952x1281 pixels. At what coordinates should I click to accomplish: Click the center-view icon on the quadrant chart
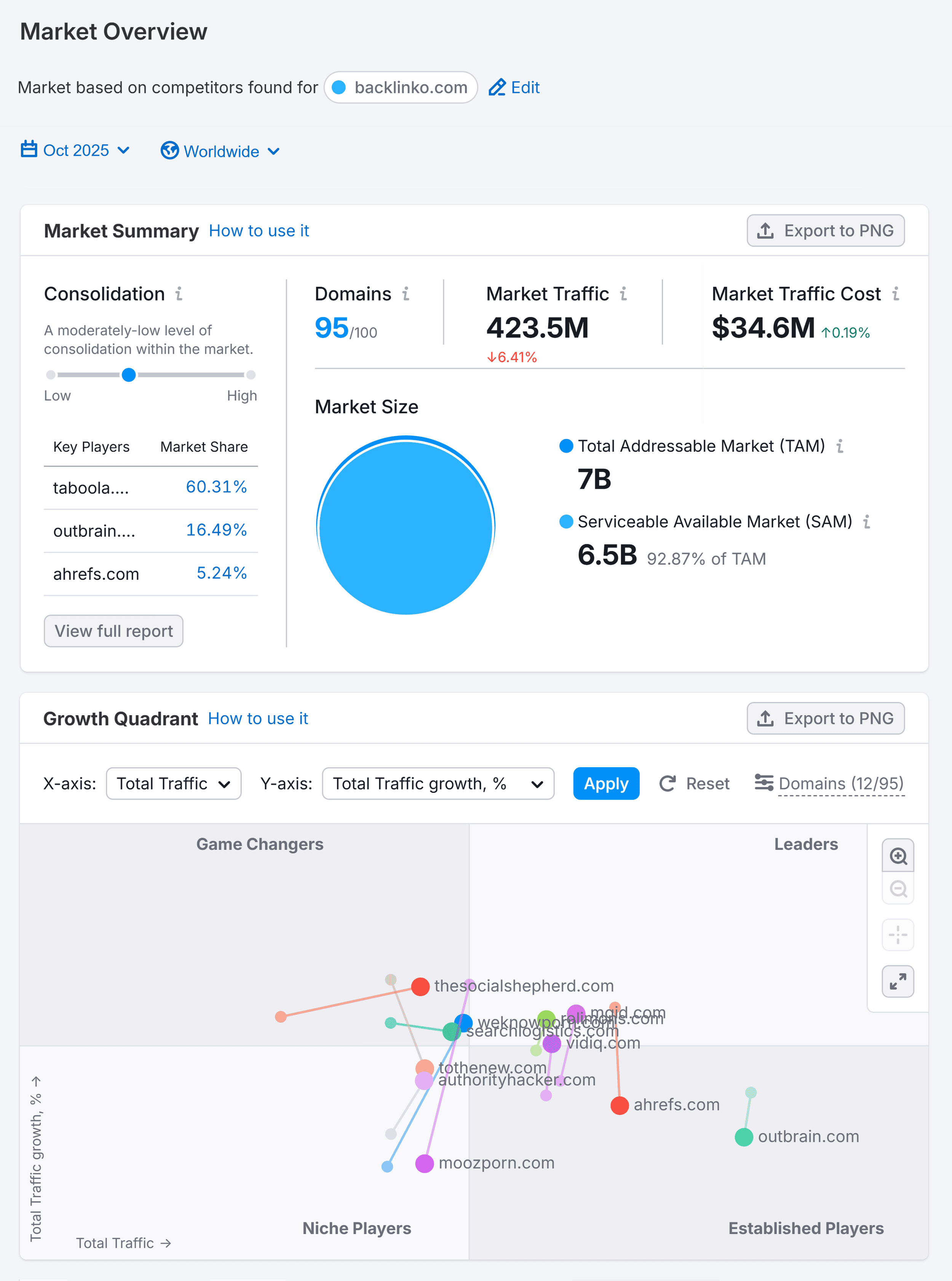tap(898, 935)
